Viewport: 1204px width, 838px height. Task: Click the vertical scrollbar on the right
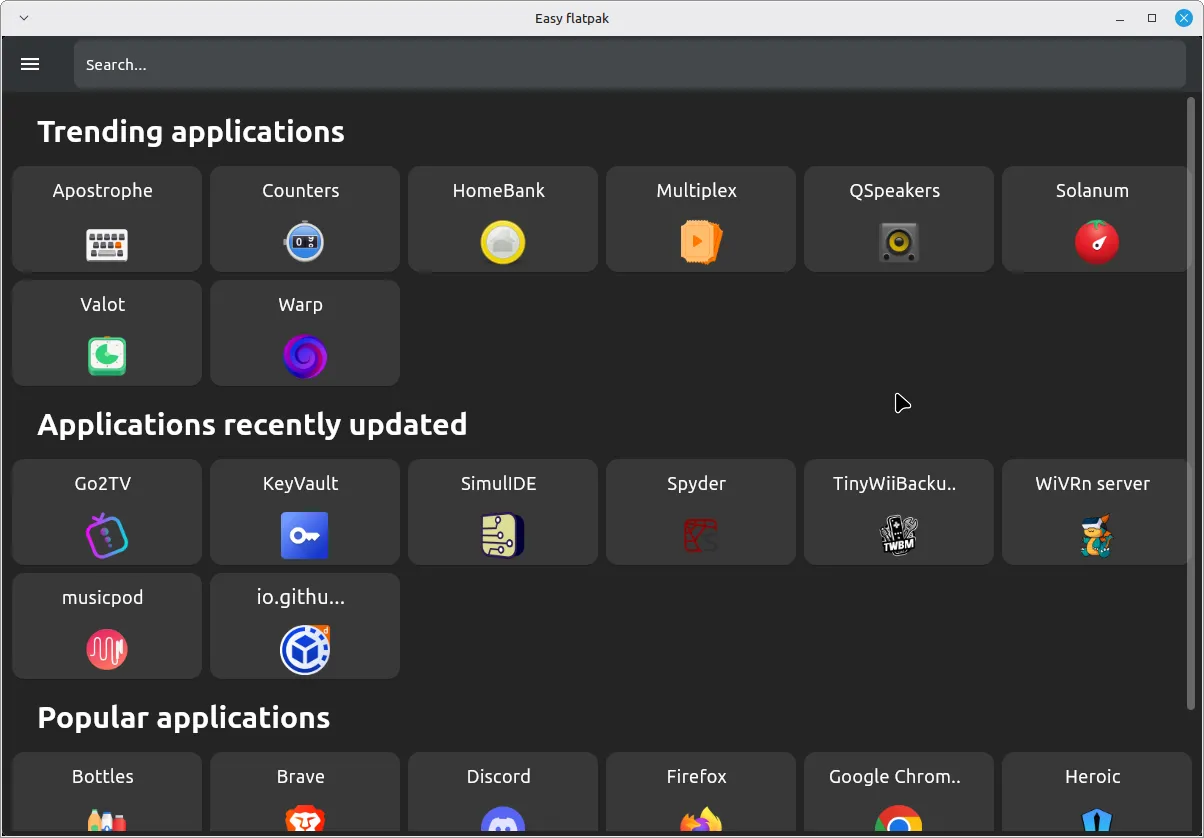(1190, 400)
